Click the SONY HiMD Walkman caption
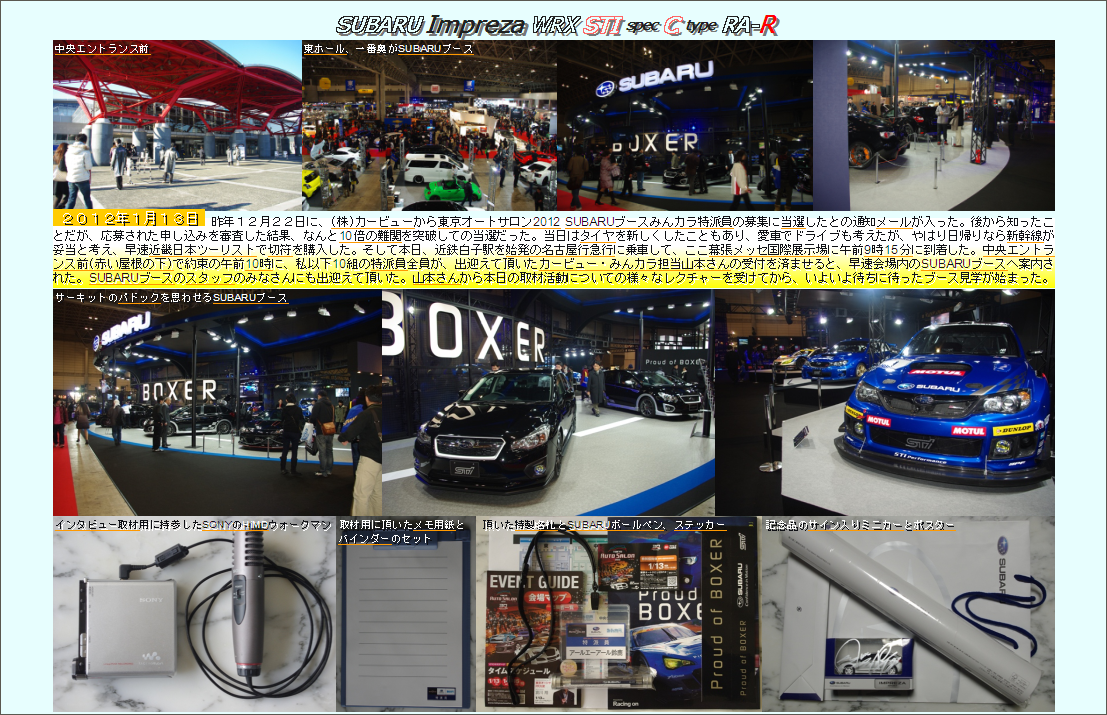This screenshot has width=1107, height=715. [x=193, y=525]
